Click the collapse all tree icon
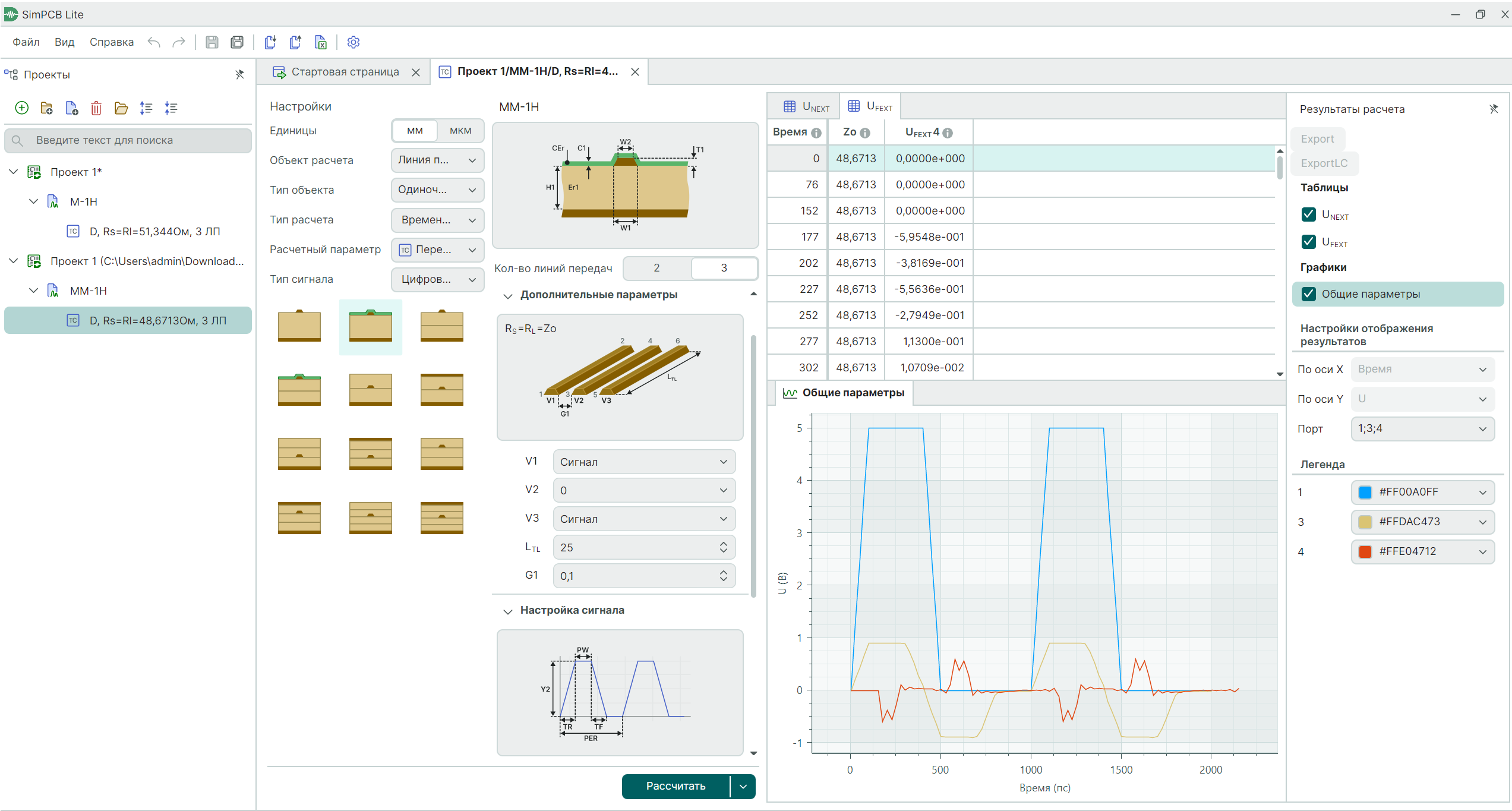1512x811 pixels. click(171, 108)
